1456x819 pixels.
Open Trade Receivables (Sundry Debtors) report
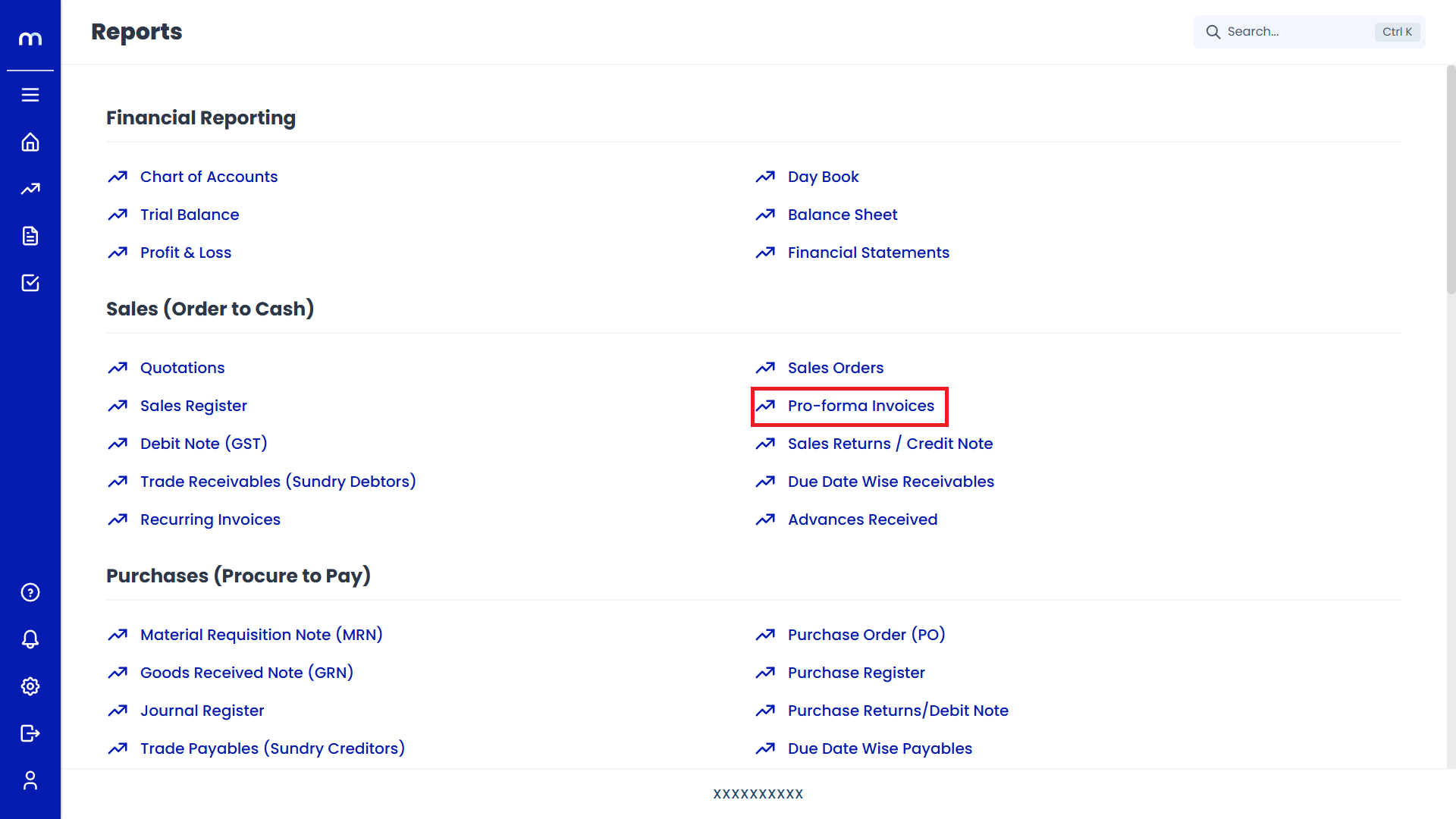pyautogui.click(x=278, y=482)
